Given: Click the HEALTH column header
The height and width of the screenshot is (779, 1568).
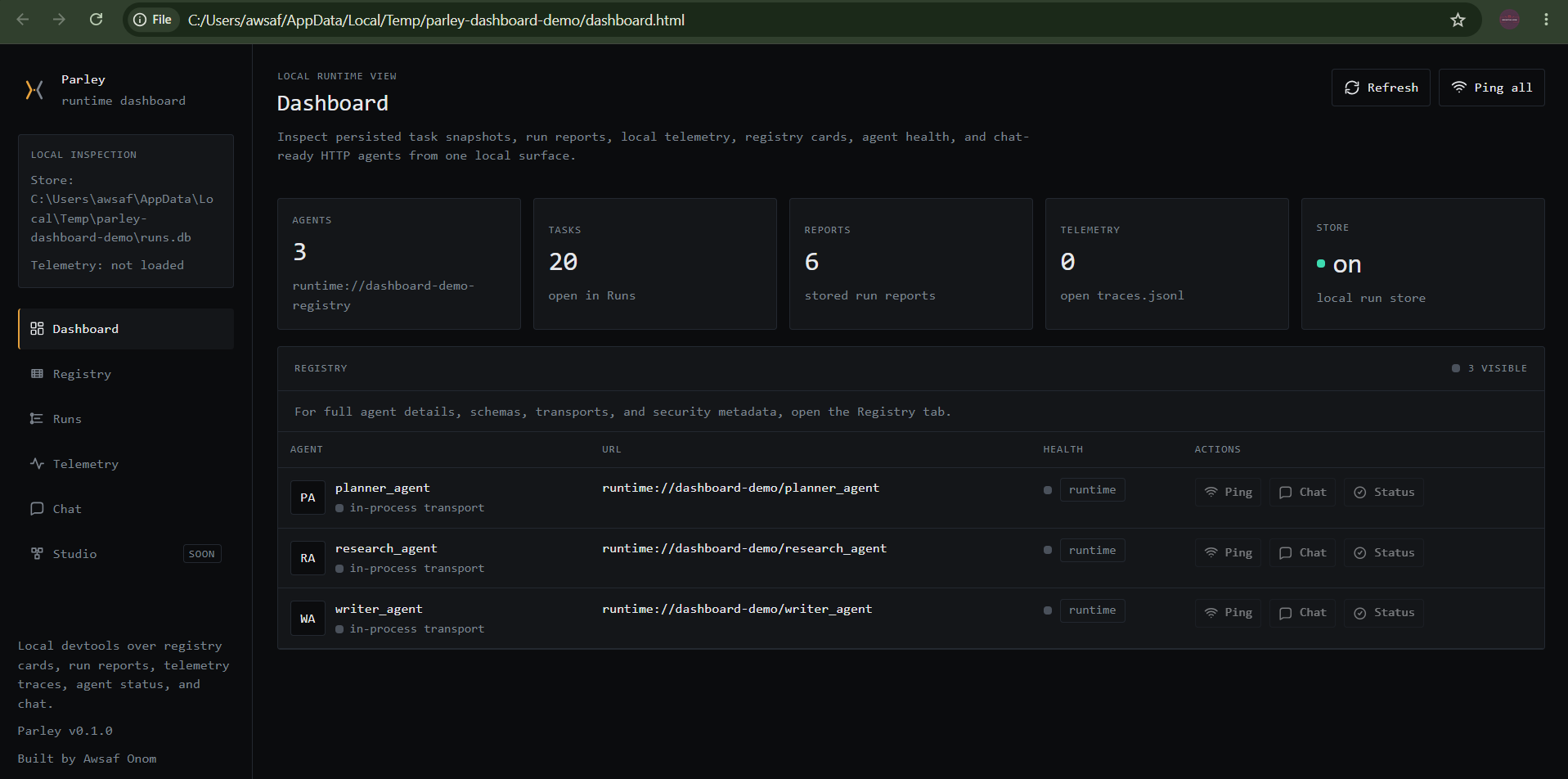Looking at the screenshot, I should coord(1063,449).
